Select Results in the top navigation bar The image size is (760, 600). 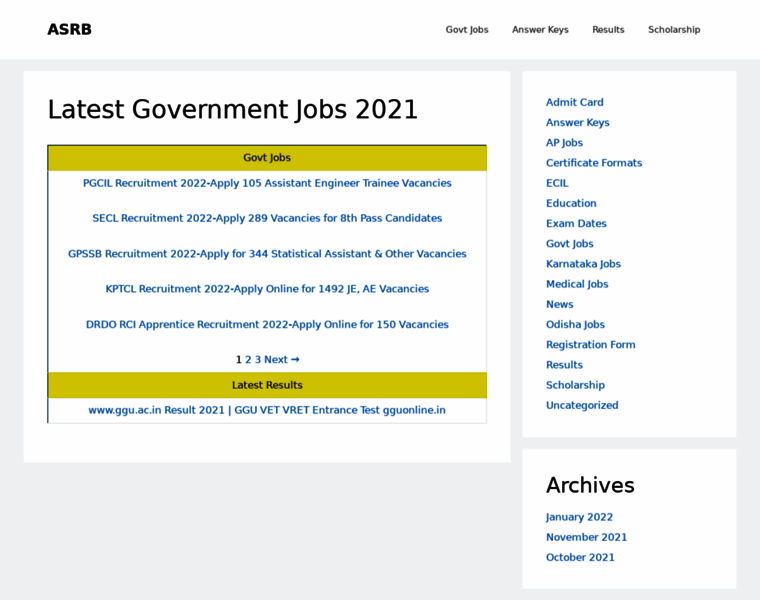[608, 30]
